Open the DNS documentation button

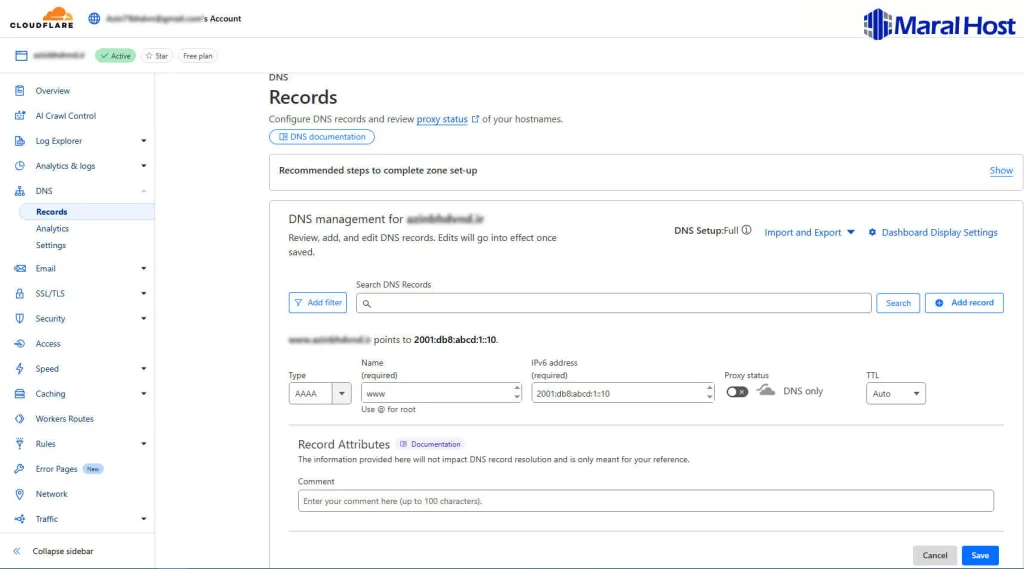pyautogui.click(x=322, y=137)
